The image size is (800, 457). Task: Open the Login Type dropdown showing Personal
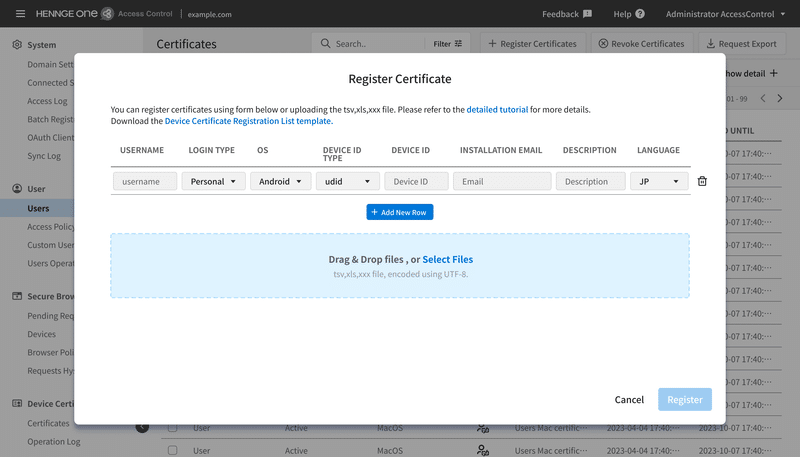(x=213, y=181)
